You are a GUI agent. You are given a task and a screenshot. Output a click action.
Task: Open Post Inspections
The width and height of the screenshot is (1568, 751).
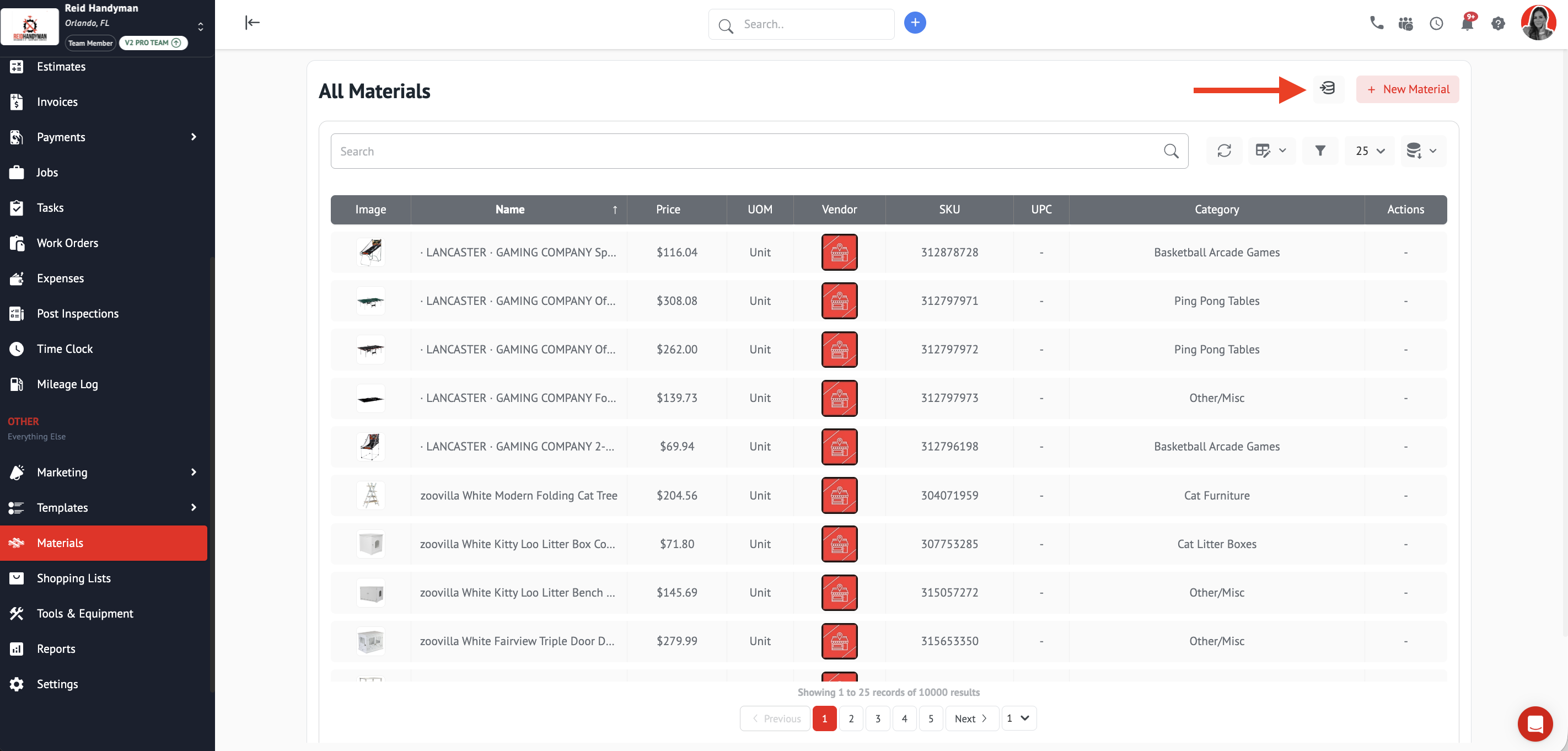(104, 313)
